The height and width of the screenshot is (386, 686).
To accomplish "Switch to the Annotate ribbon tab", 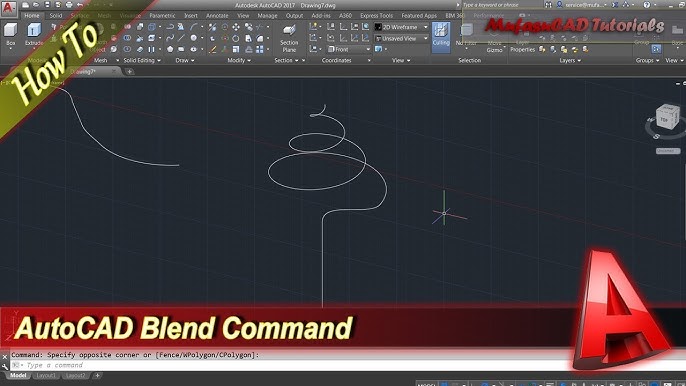I will (x=217, y=15).
